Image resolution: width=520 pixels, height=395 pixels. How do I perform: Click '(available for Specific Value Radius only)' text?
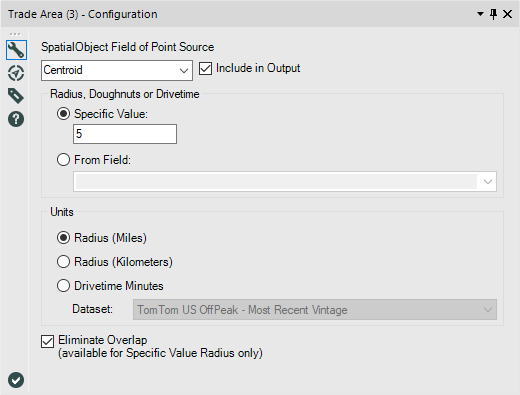click(x=160, y=353)
